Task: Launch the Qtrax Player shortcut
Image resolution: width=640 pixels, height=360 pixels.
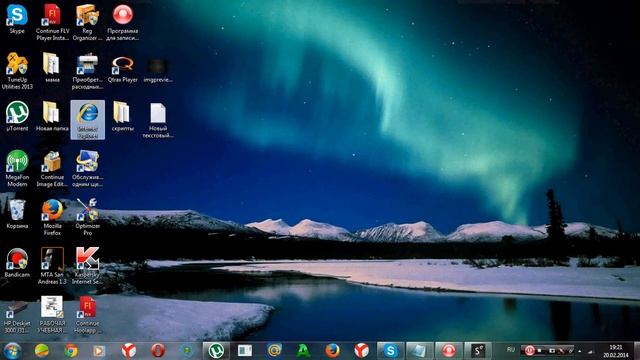Action: (x=122, y=68)
